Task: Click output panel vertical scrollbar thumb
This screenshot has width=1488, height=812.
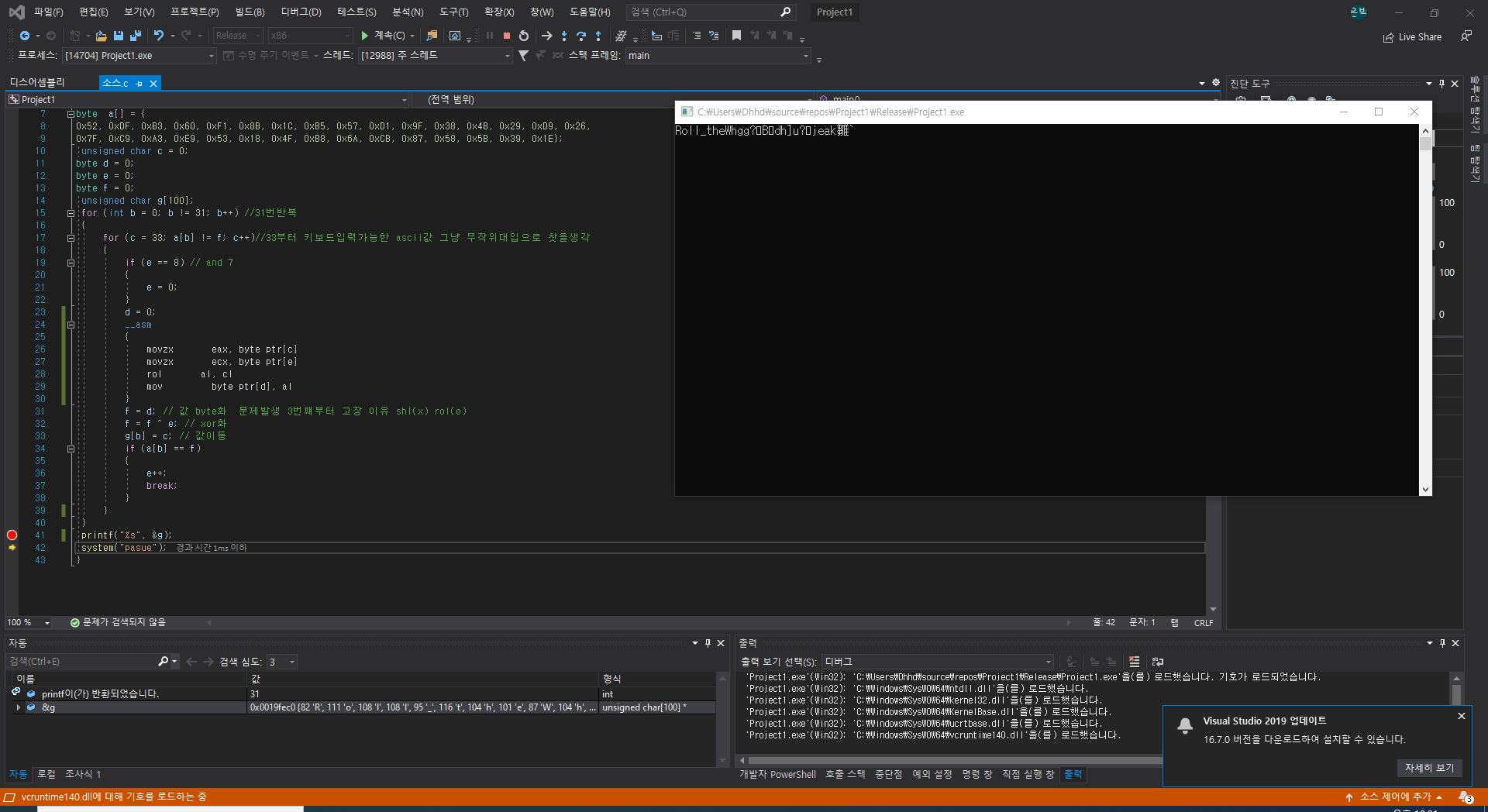Action: (1456, 694)
